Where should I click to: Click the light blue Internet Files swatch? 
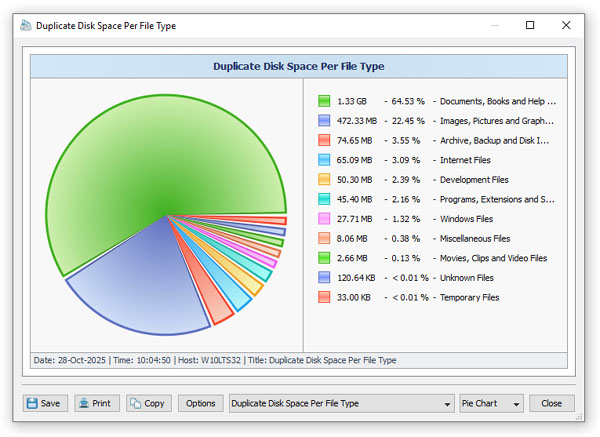324,160
